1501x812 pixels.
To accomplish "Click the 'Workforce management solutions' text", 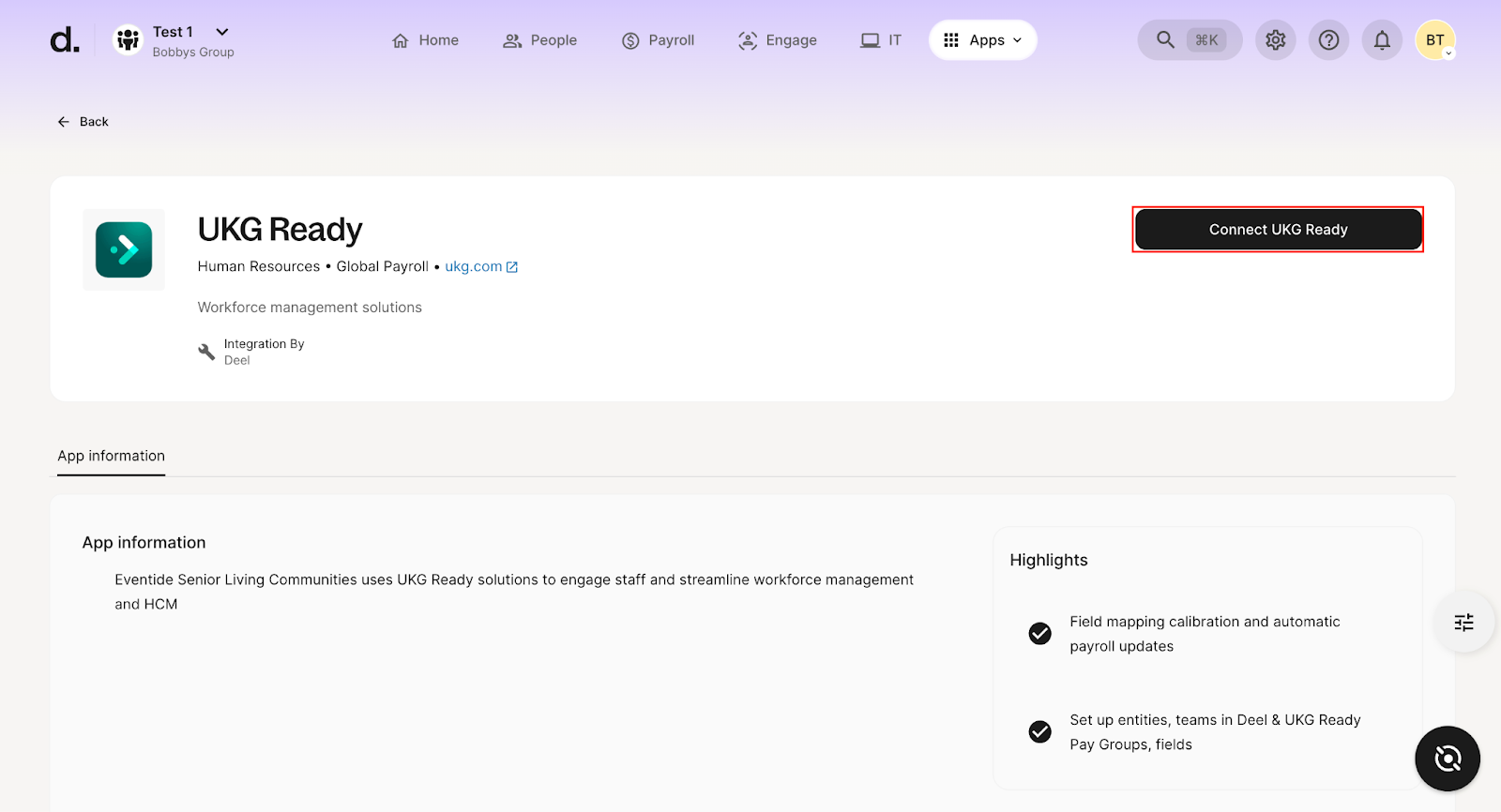I will pos(310,308).
